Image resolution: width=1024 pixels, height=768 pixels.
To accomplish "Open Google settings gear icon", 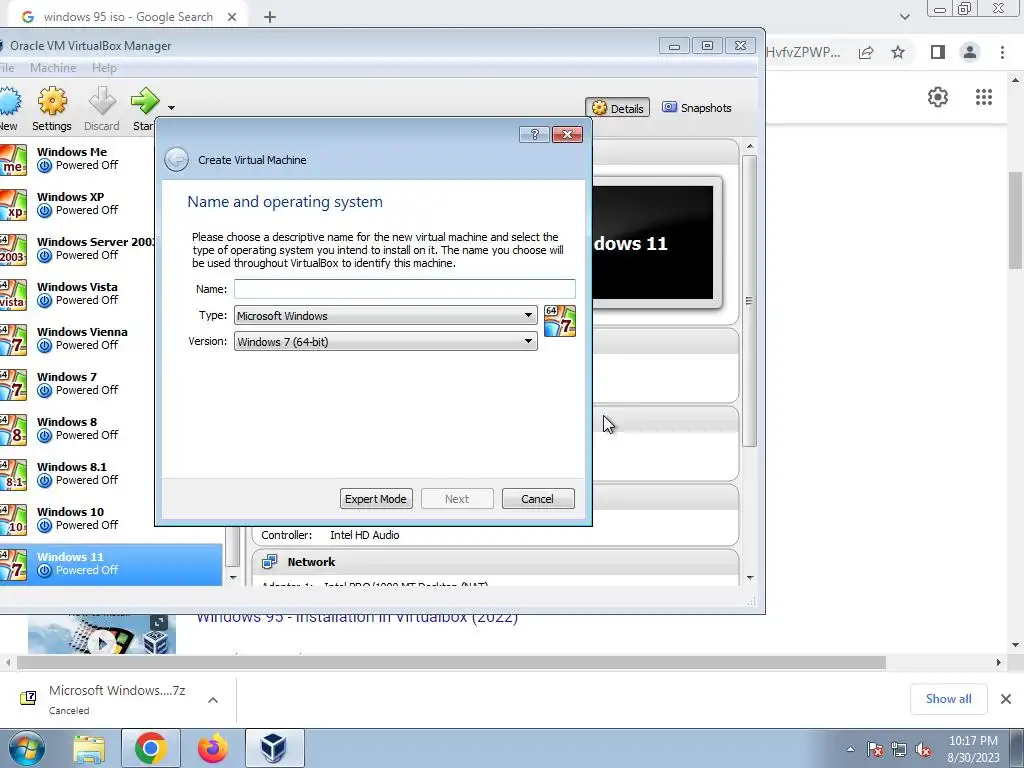I will click(x=938, y=97).
